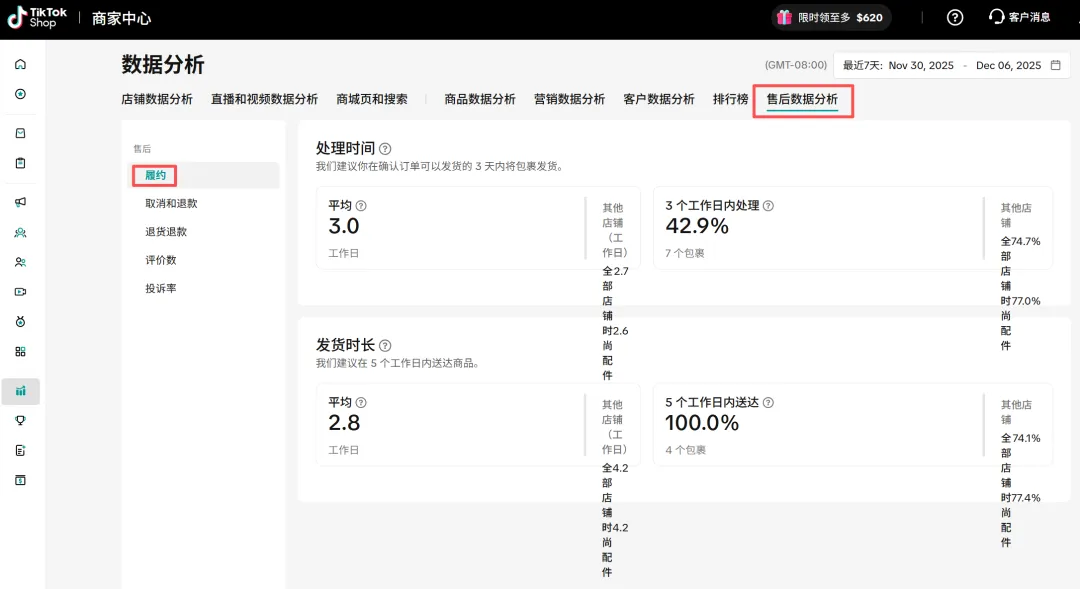Viewport: 1080px width, 589px height.
Task: Click the highlighted data analytics chart icon
Action: click(20, 391)
